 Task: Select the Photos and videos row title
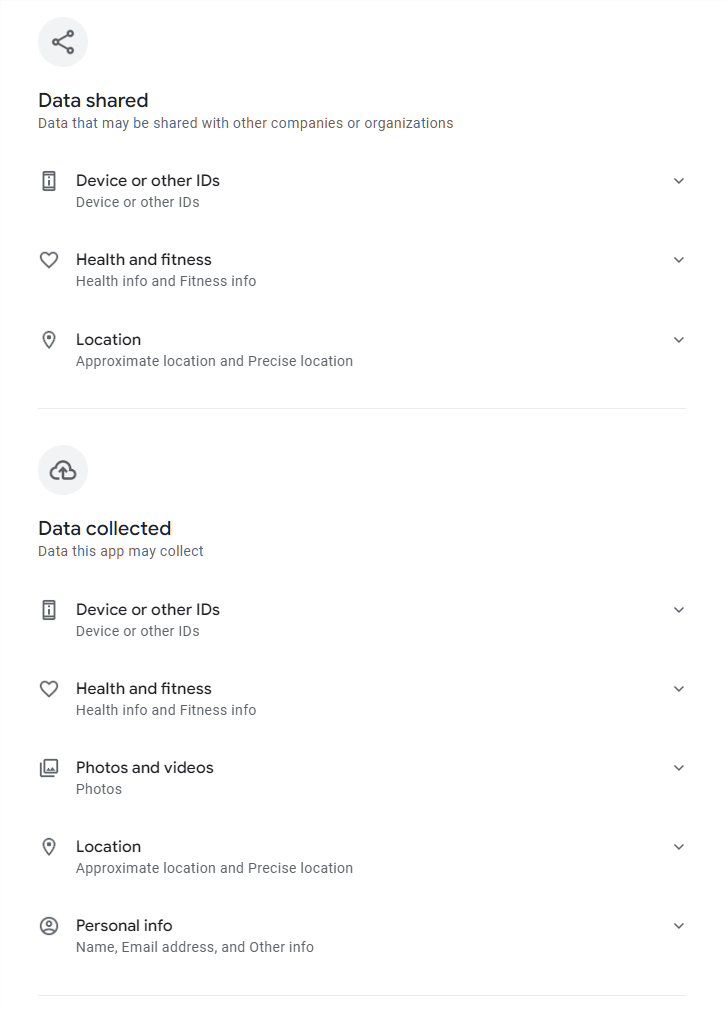tap(145, 768)
